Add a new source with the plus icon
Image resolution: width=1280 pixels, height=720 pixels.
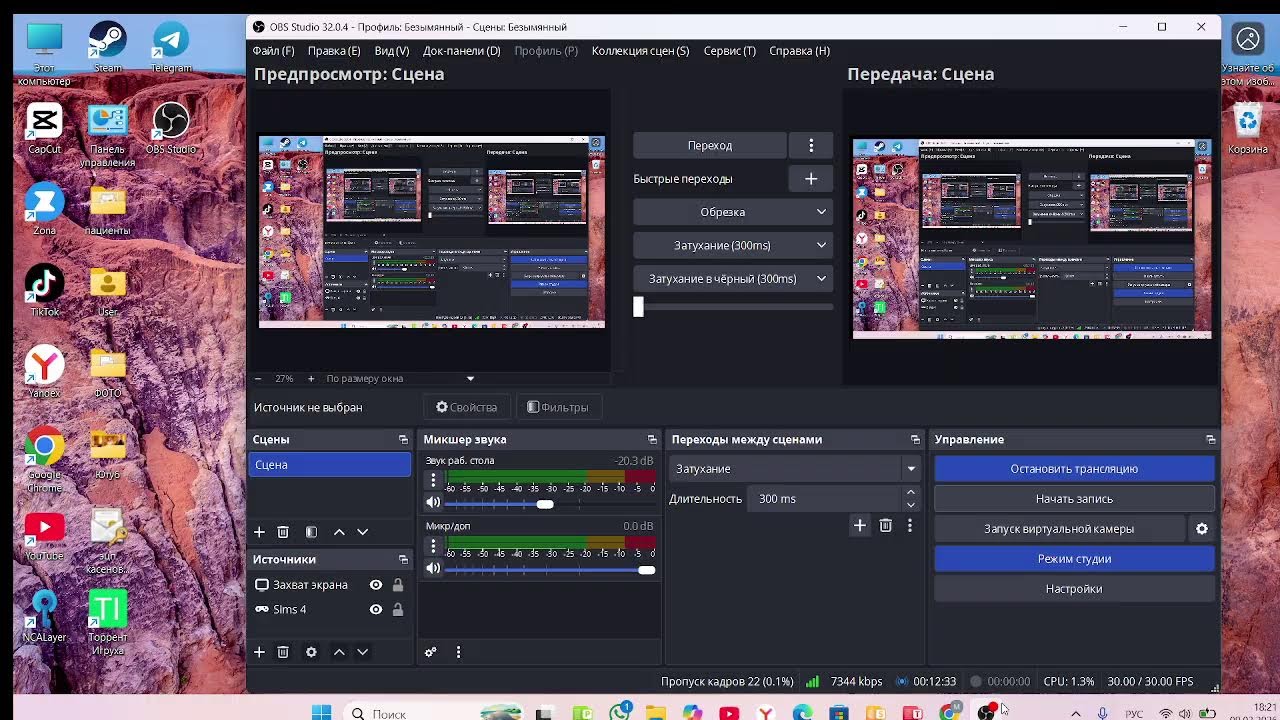pyautogui.click(x=259, y=652)
